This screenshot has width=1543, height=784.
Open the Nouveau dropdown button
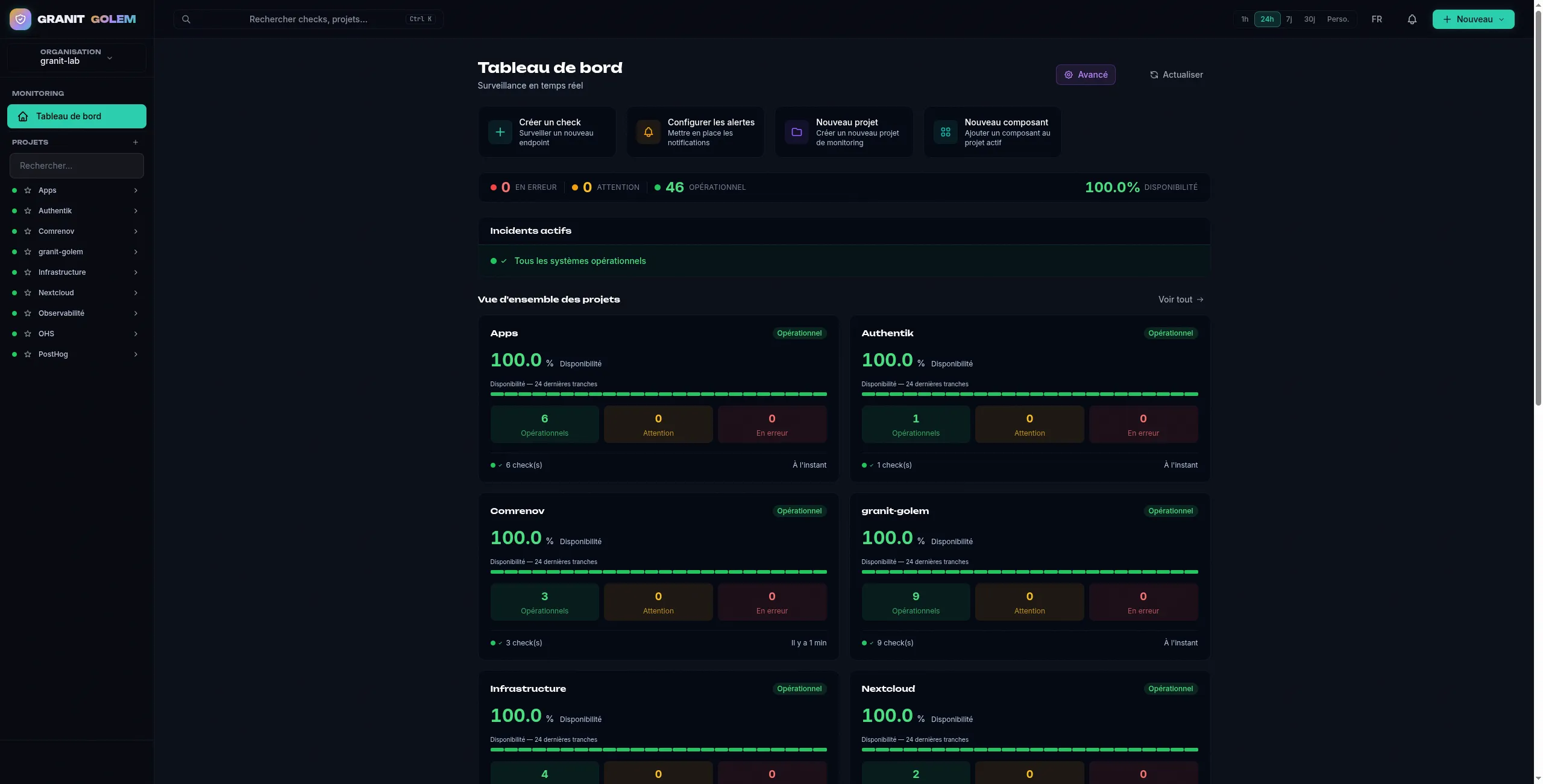[x=1473, y=19]
